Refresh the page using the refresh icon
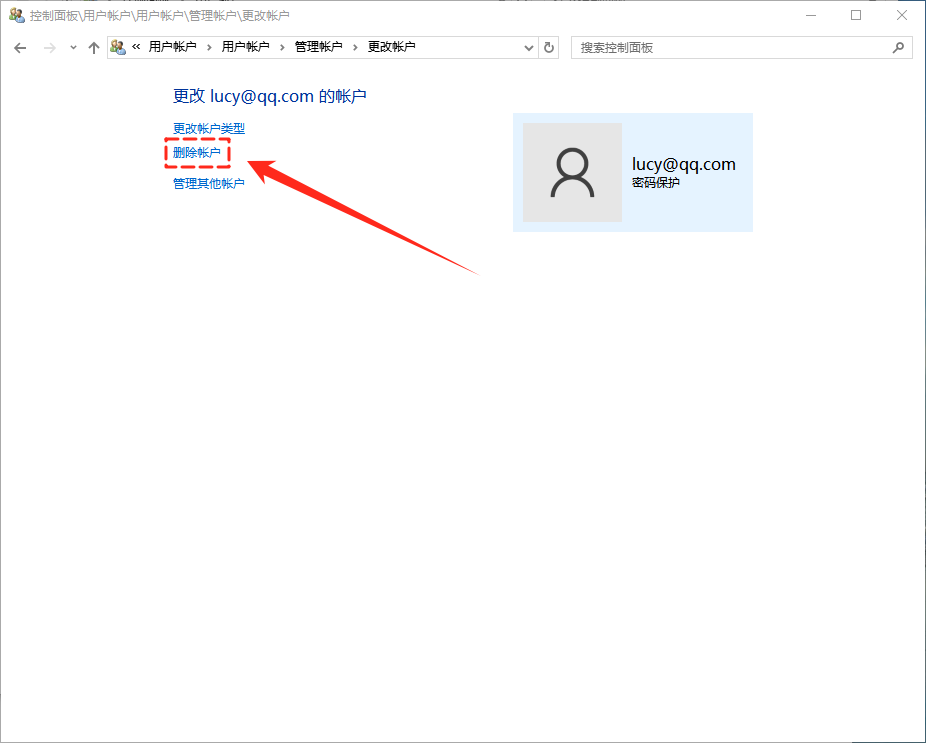 tap(548, 47)
